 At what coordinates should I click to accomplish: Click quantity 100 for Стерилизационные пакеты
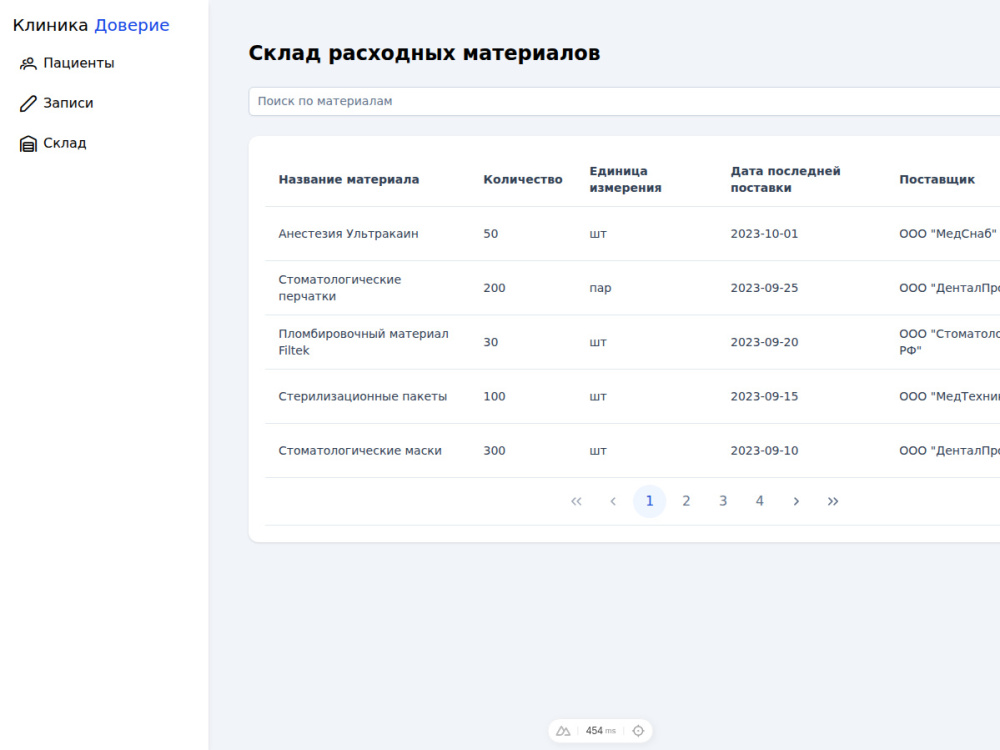494,397
